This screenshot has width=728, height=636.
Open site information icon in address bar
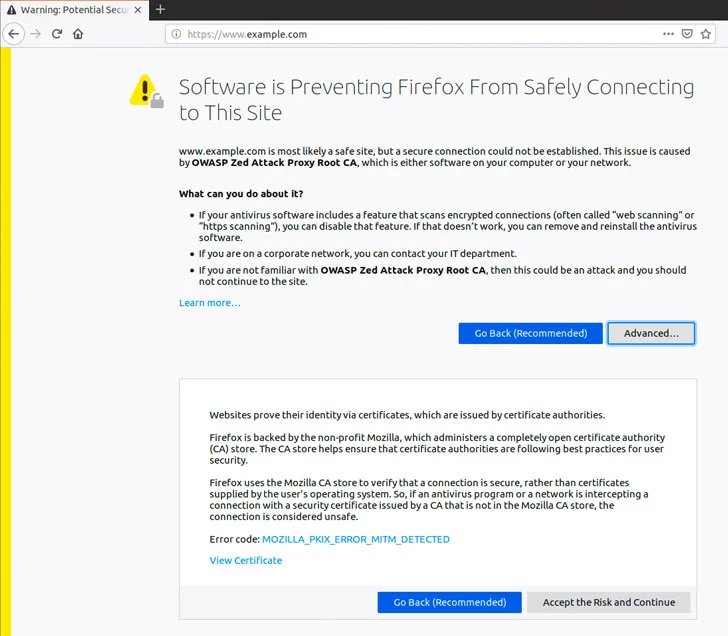click(176, 34)
